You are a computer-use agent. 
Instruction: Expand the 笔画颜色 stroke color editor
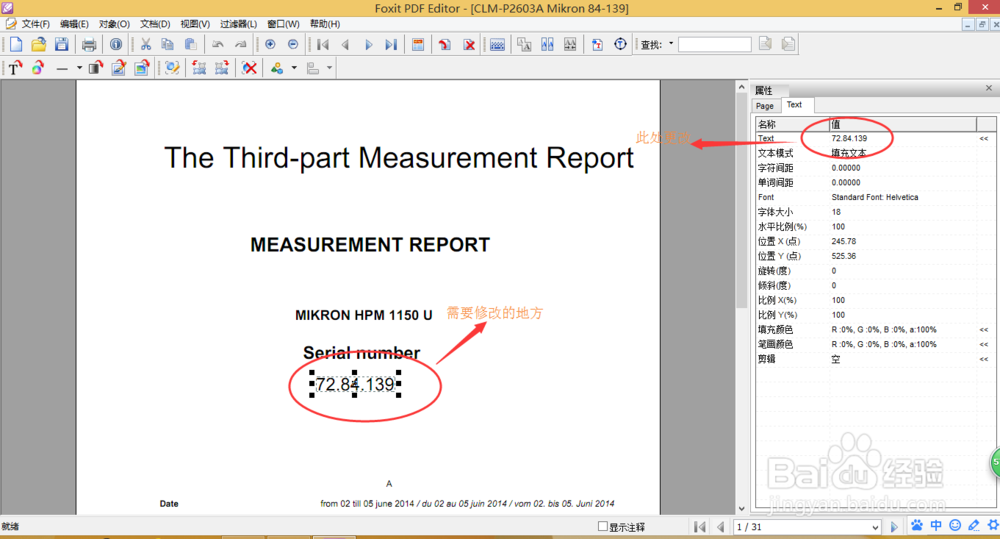(984, 344)
